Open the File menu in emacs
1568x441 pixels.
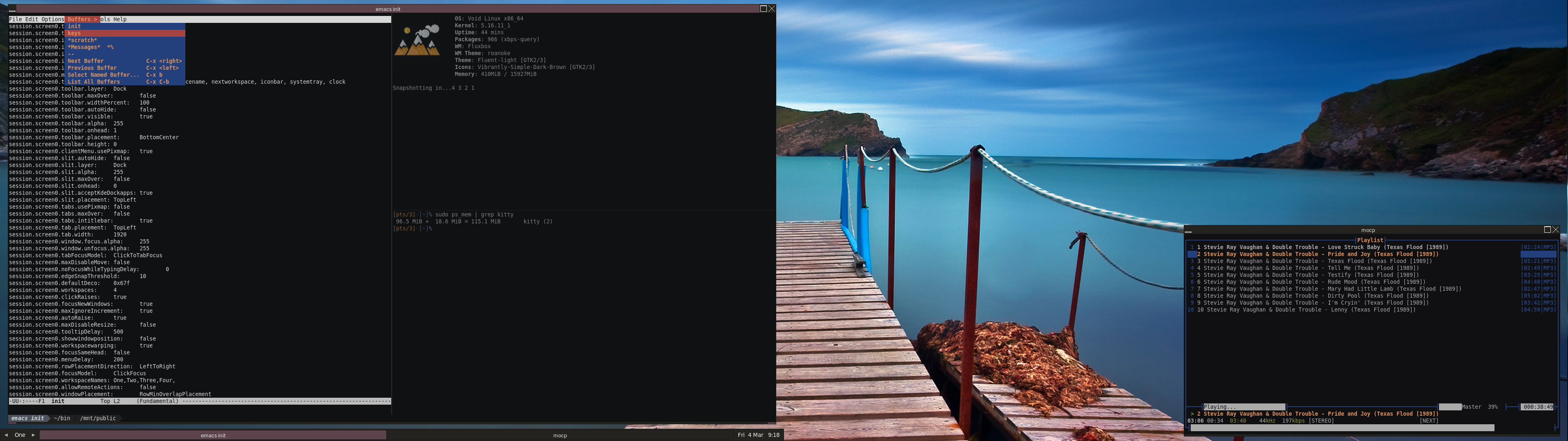[x=15, y=20]
